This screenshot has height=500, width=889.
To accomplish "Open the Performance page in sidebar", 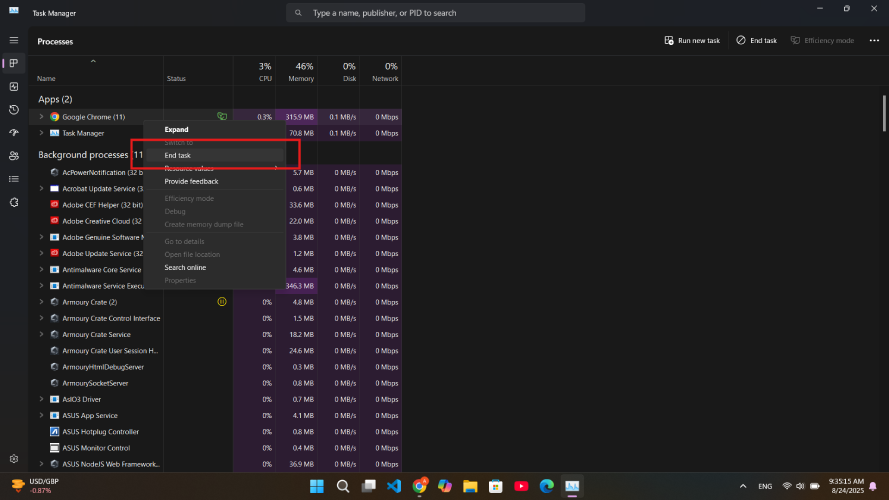I will pyautogui.click(x=14, y=86).
